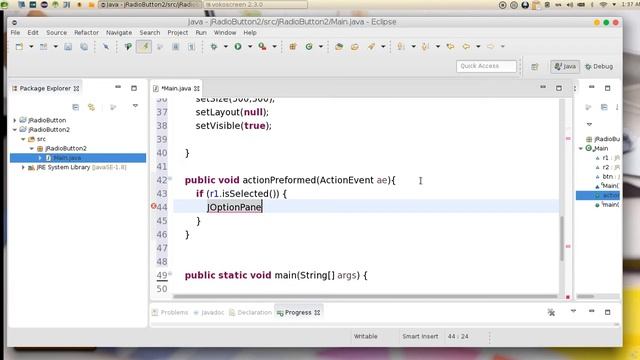640x360 pixels.
Task: Open the Refactor menu
Action: 86,33
